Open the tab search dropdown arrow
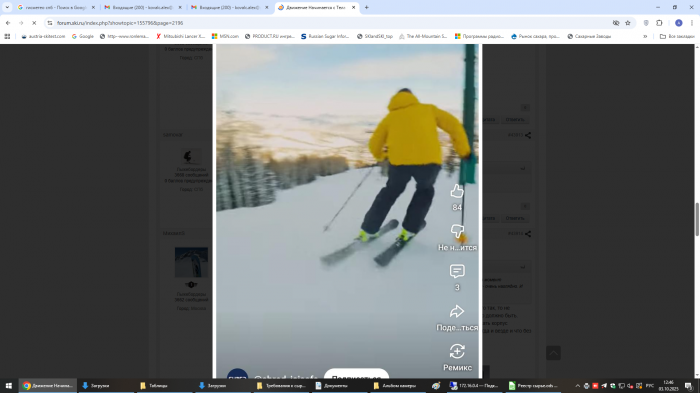The height and width of the screenshot is (393, 700). coord(7,7)
